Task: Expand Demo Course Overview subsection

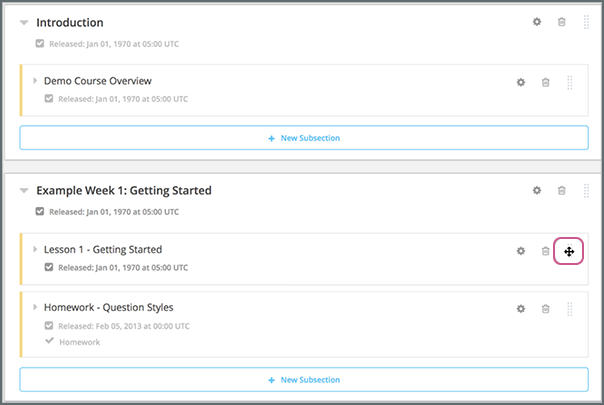Action: (35, 80)
